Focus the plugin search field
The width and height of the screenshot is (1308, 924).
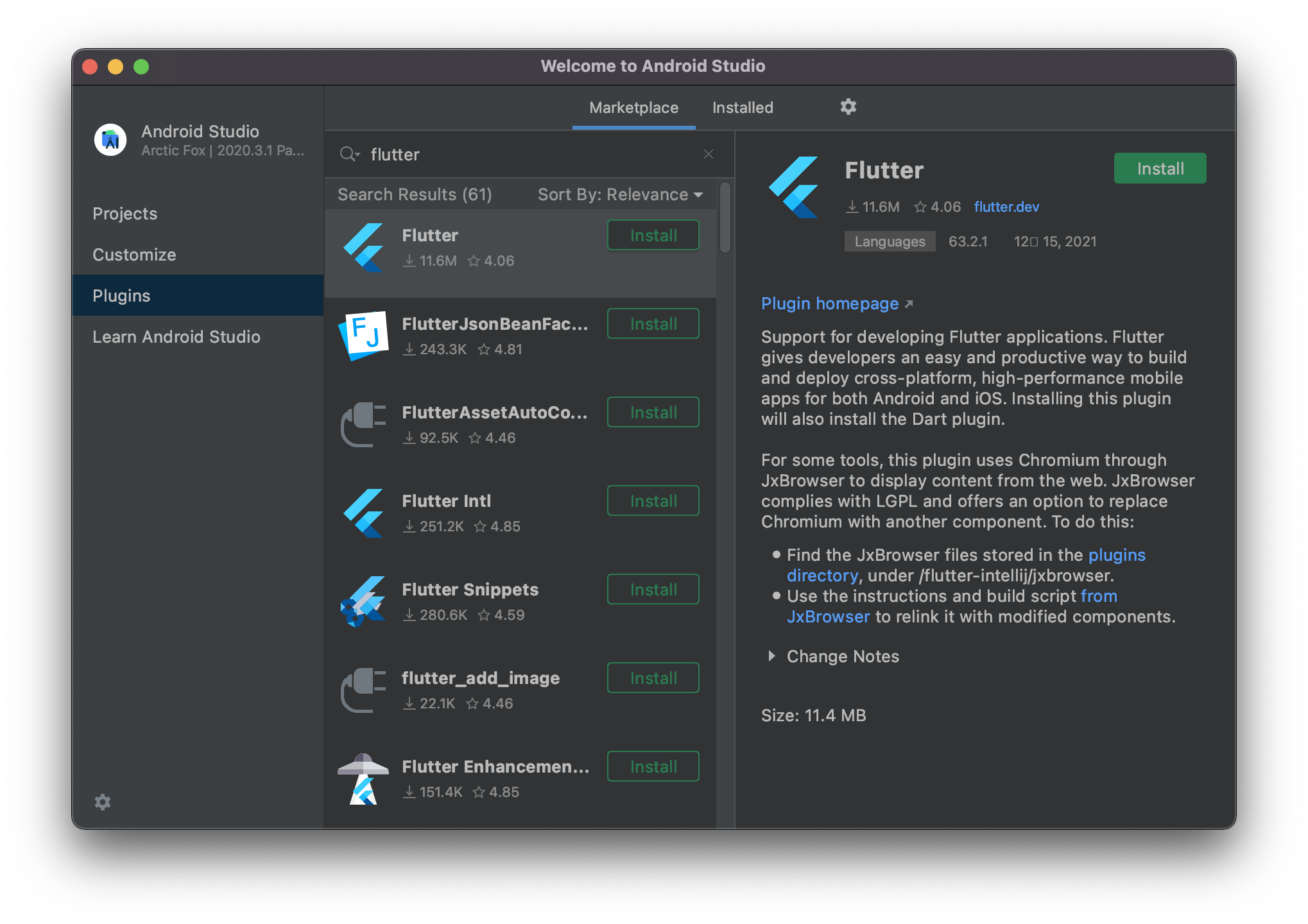point(530,155)
